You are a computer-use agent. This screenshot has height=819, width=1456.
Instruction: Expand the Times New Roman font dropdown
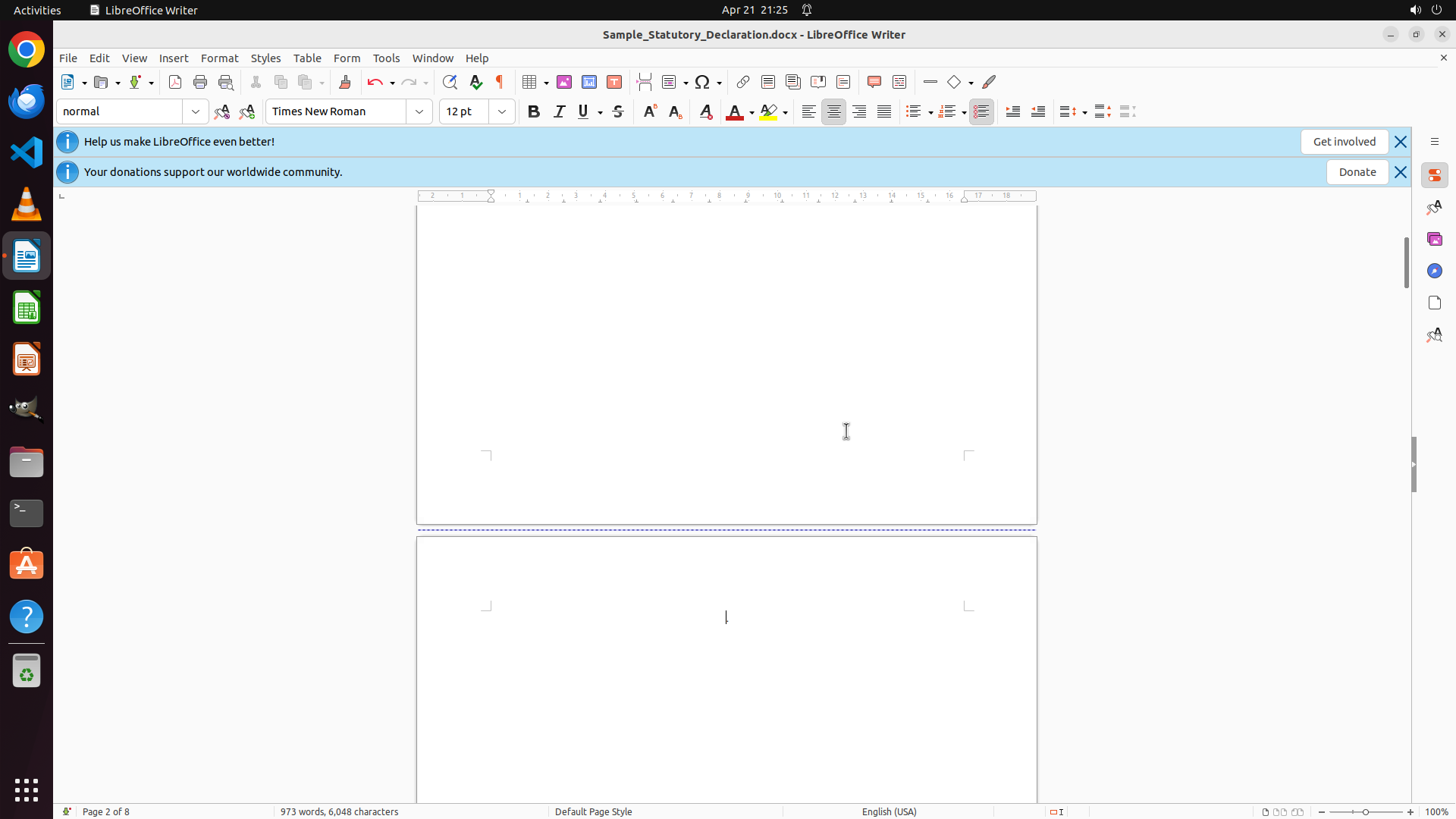point(419,111)
